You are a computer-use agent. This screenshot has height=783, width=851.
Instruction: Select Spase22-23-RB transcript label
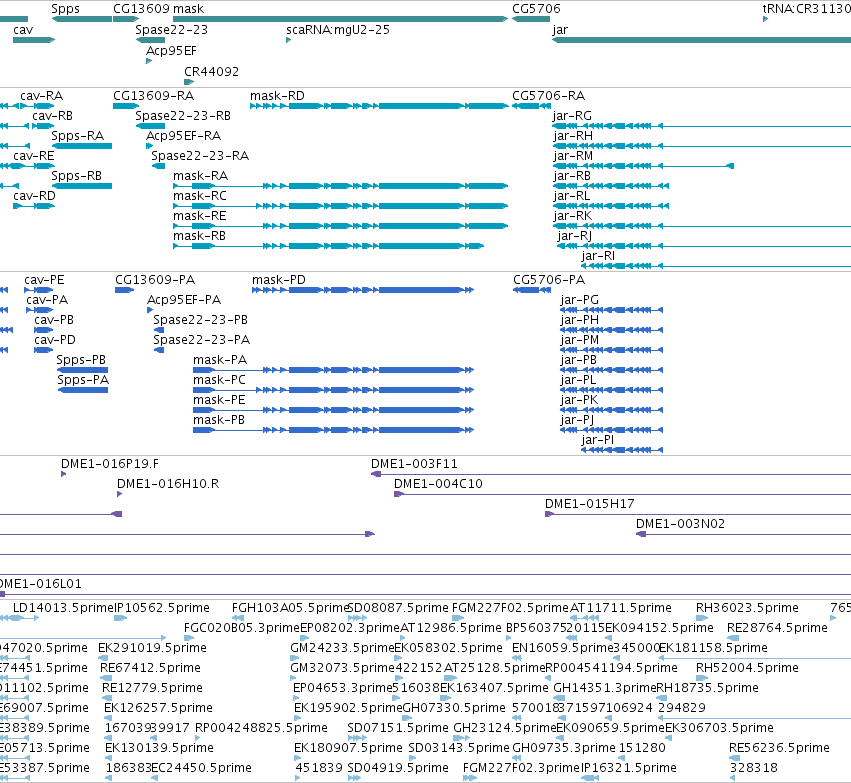tap(183, 116)
